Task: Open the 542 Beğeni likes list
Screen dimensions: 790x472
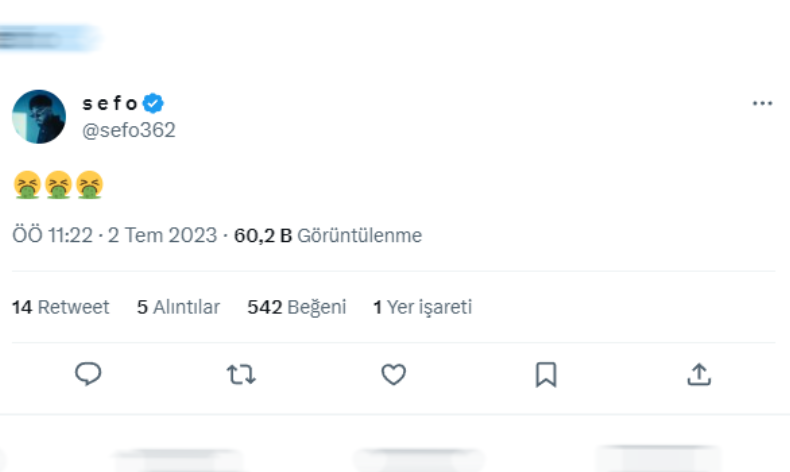Action: [x=296, y=307]
